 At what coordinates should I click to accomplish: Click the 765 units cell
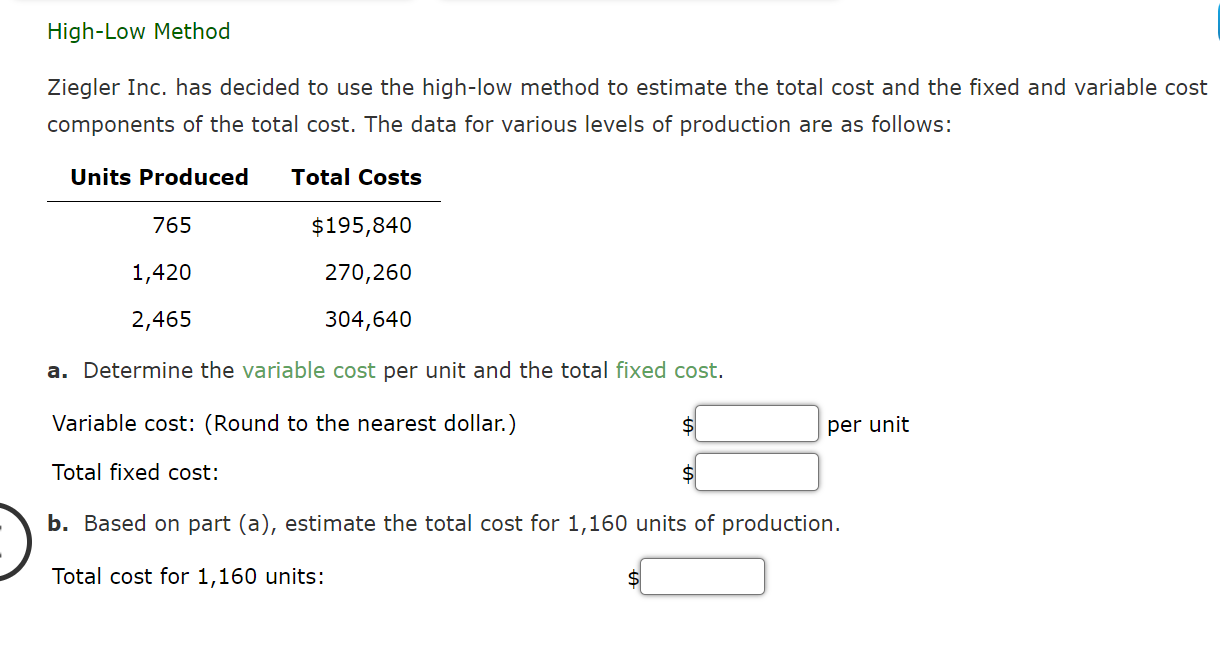pyautogui.click(x=172, y=226)
